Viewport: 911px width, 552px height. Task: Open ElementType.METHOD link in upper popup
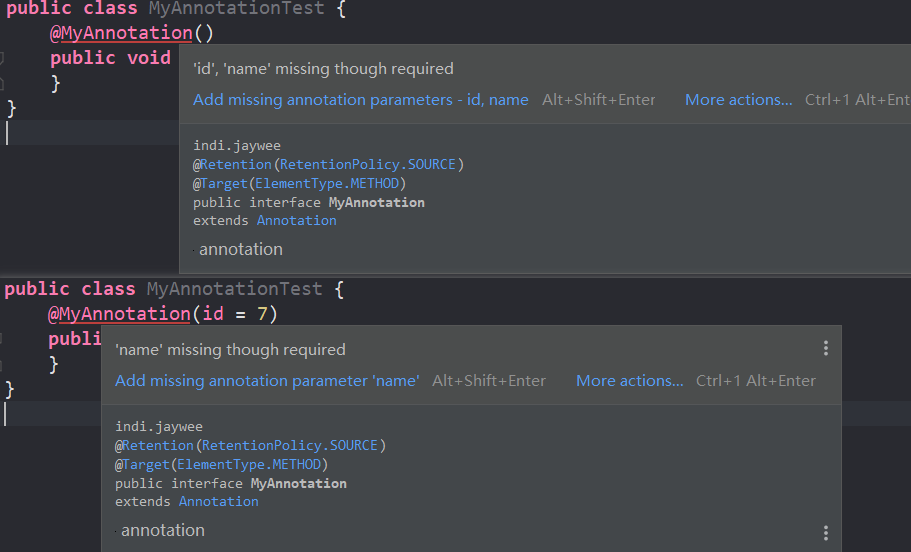point(327,183)
